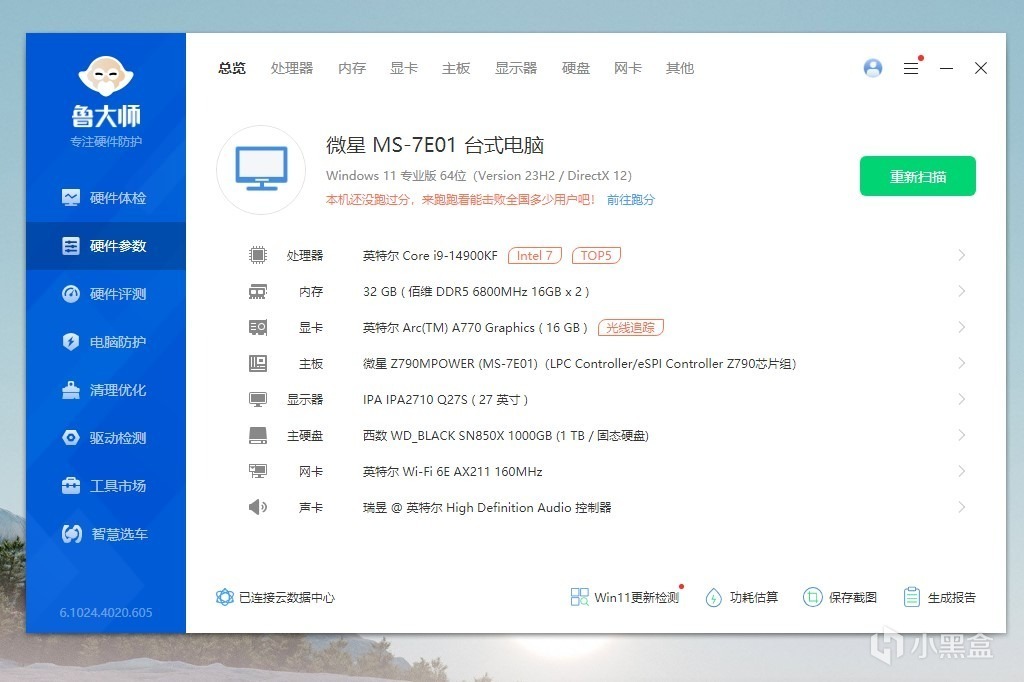Click the 声卡 speaker icon
This screenshot has height=682, width=1024.
pos(258,507)
